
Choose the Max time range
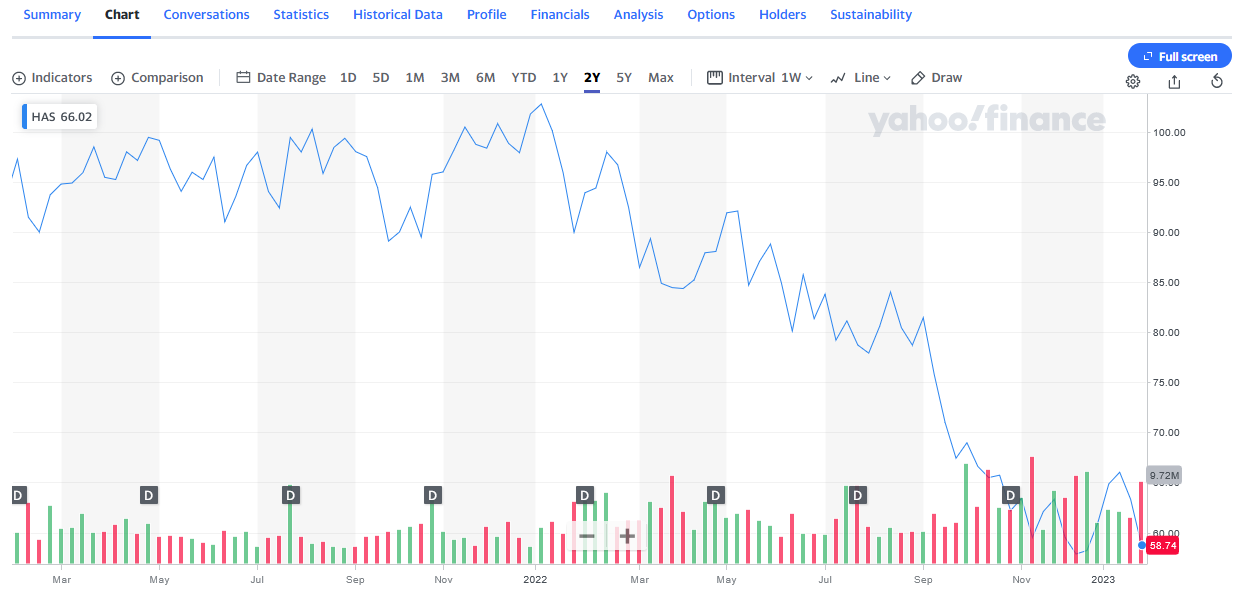[x=661, y=78]
